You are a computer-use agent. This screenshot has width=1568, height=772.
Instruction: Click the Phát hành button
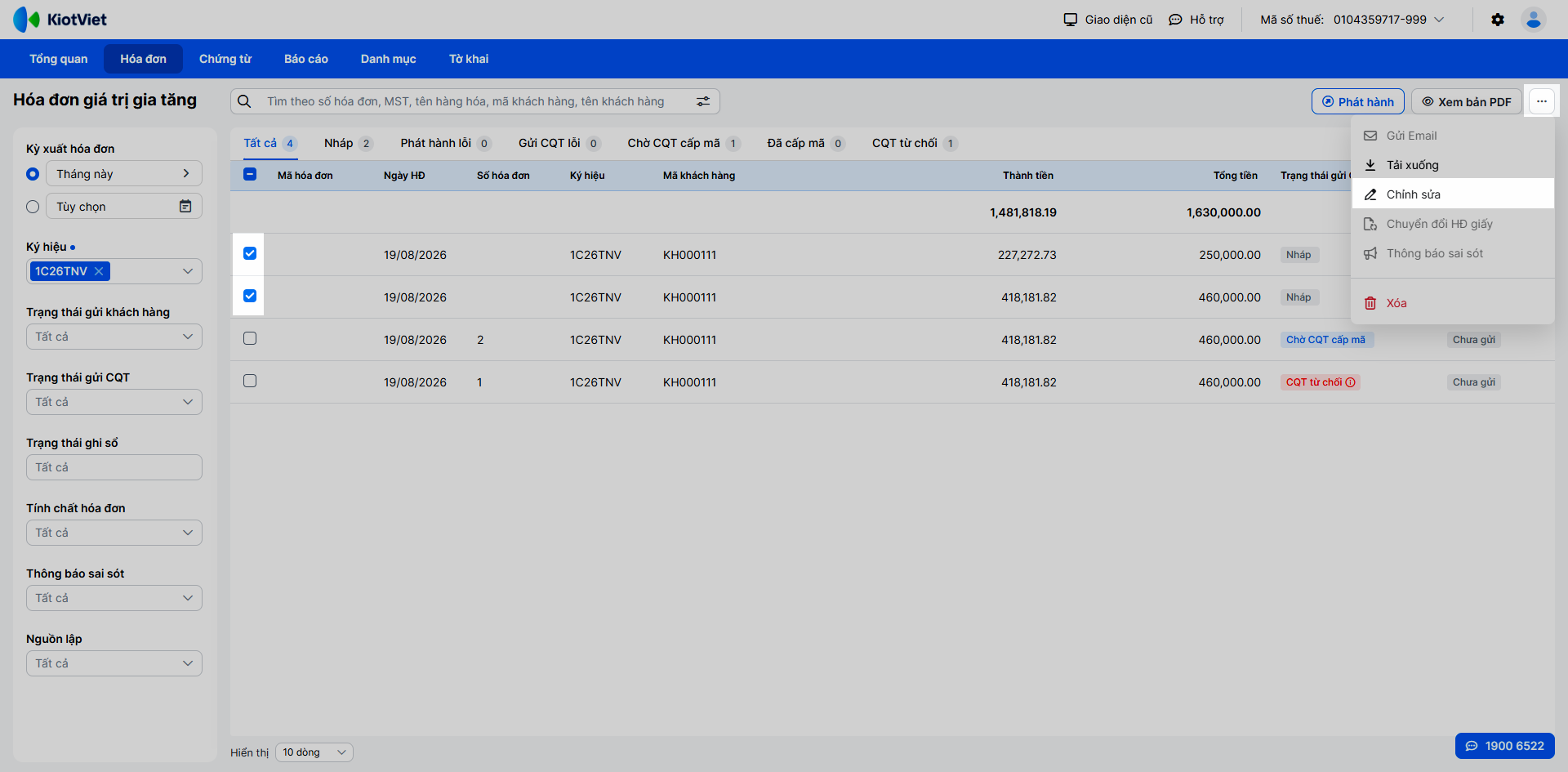pos(1358,101)
